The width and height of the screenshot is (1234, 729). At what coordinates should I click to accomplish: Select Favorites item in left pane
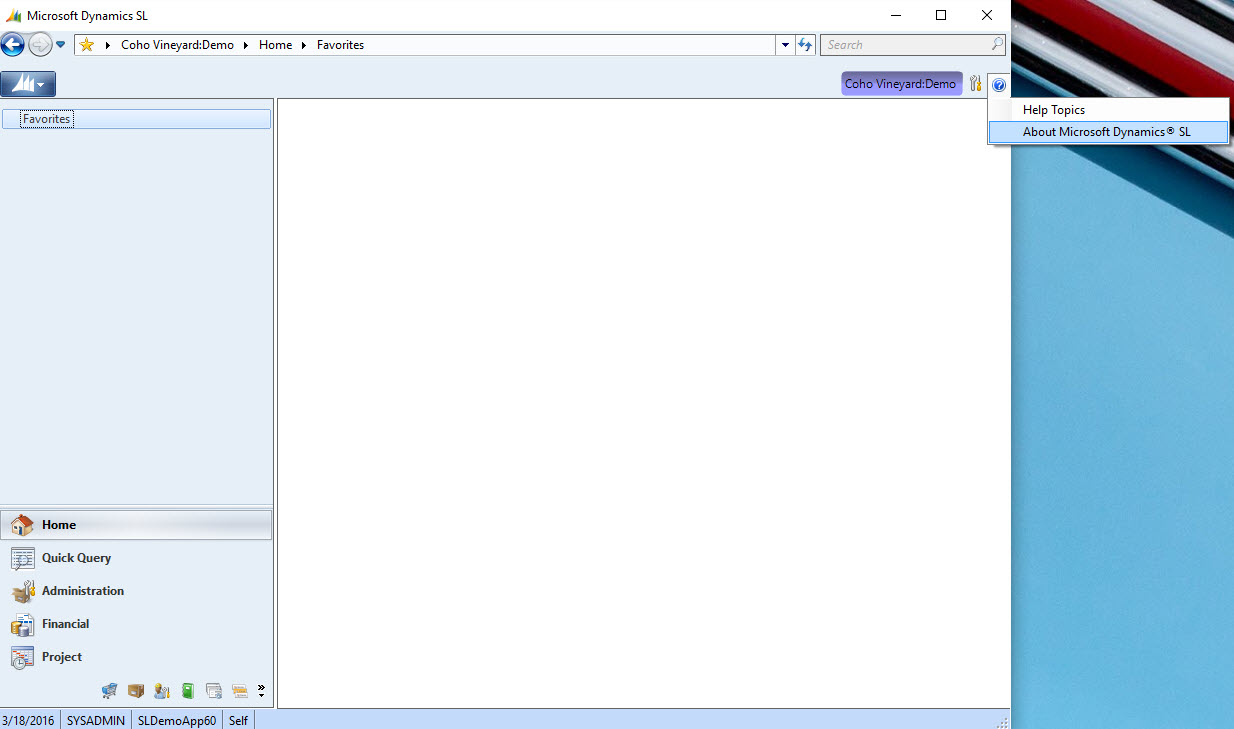[x=137, y=119]
